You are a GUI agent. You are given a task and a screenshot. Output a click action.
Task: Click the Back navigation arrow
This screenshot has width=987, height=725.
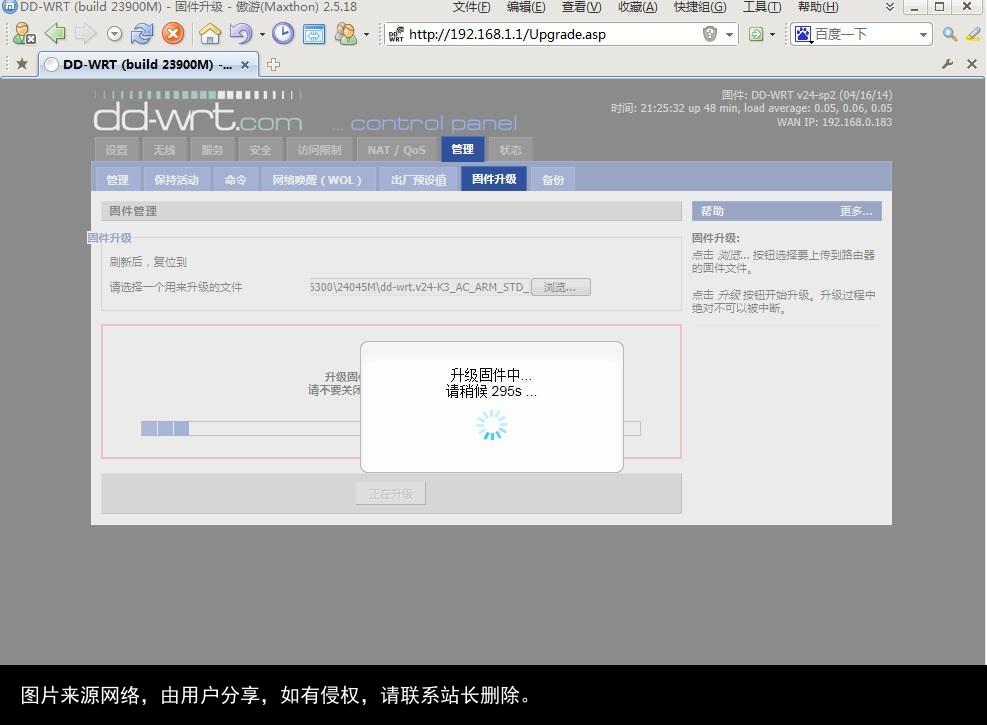[57, 33]
